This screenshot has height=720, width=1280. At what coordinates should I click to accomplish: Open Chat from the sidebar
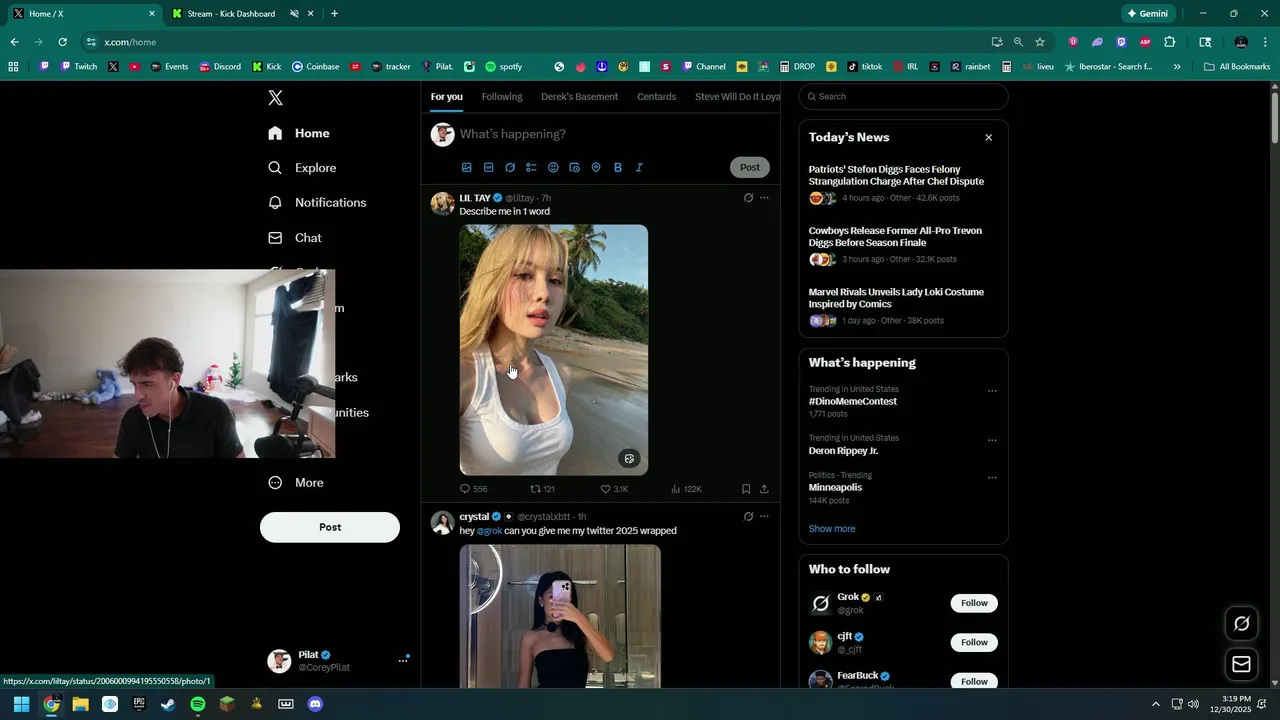(295, 238)
